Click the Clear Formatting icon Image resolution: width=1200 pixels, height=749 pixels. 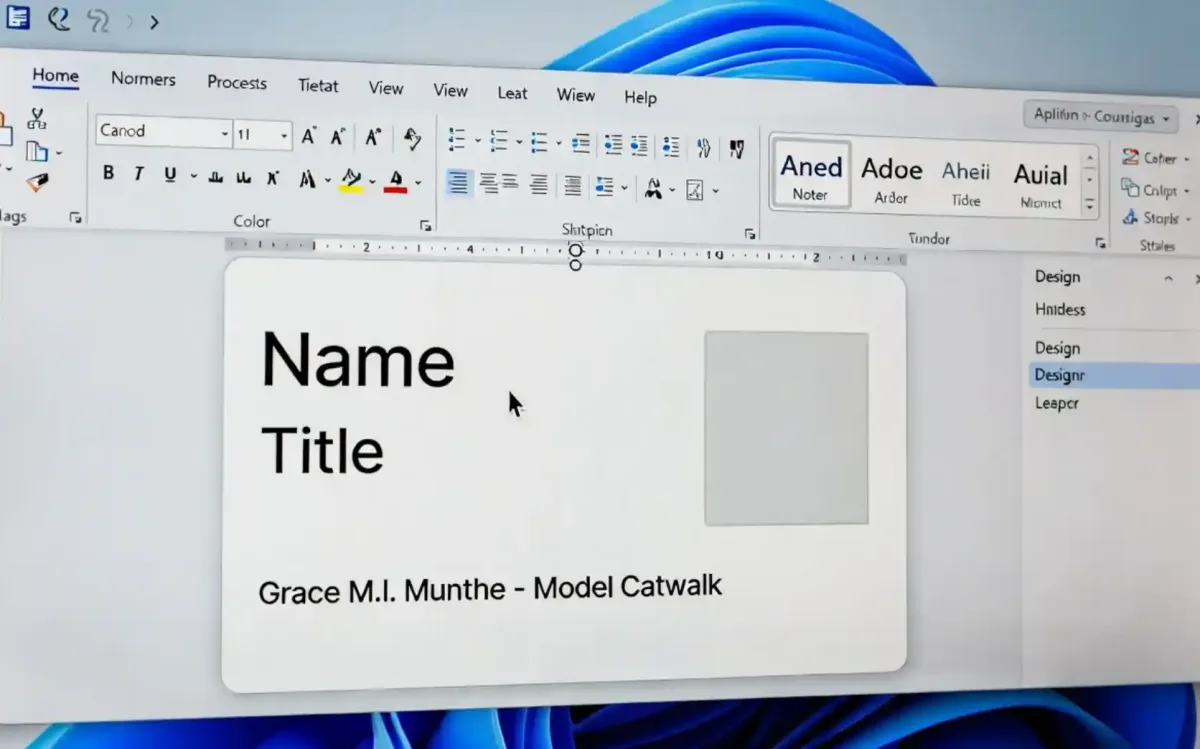[412, 138]
